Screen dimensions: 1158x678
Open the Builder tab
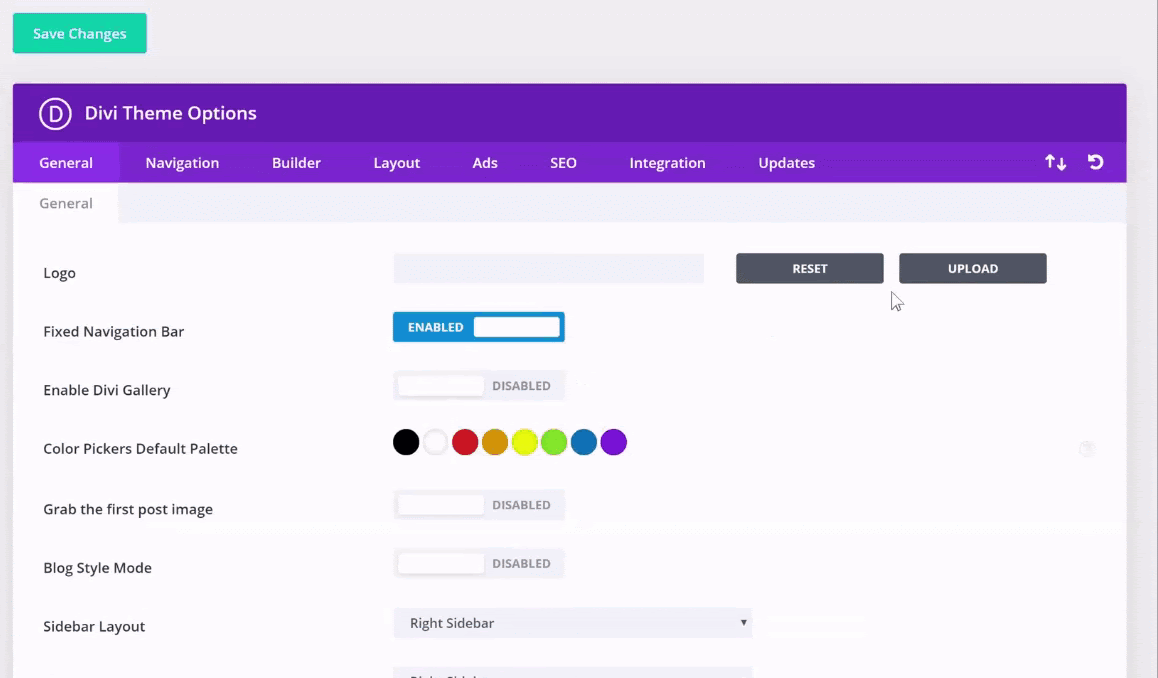pos(296,162)
